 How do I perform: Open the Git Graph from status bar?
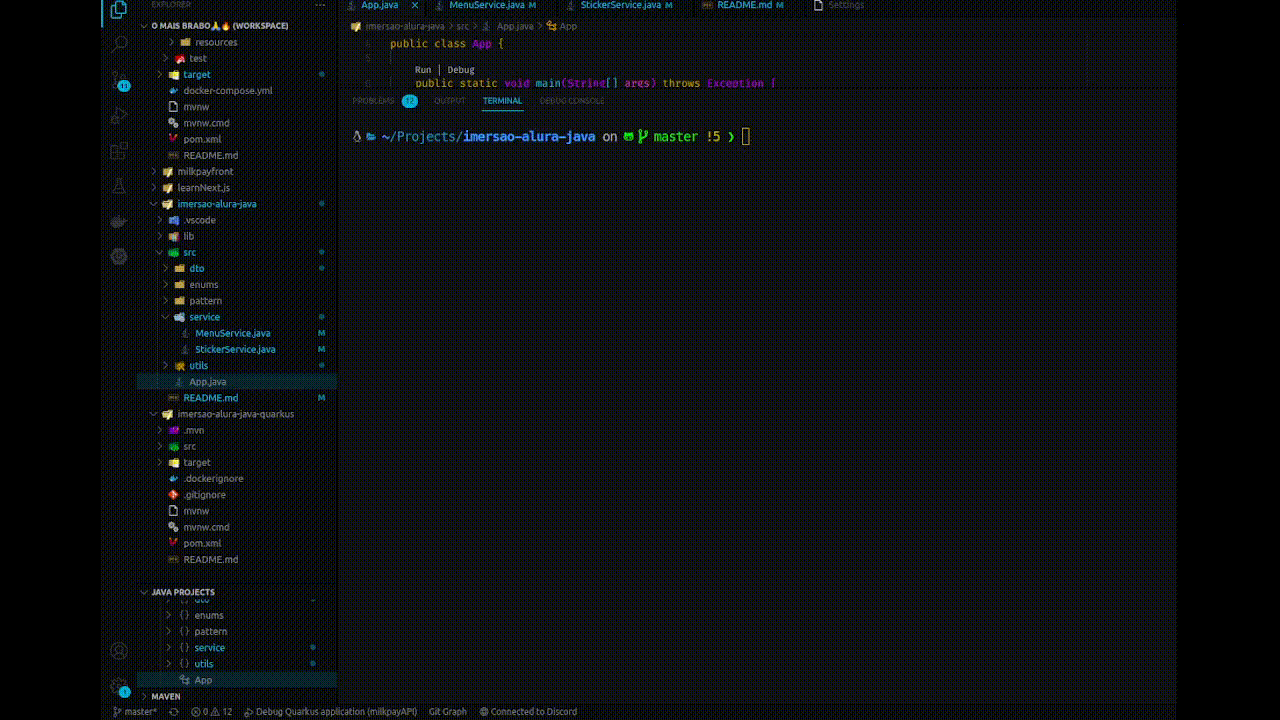(x=447, y=711)
